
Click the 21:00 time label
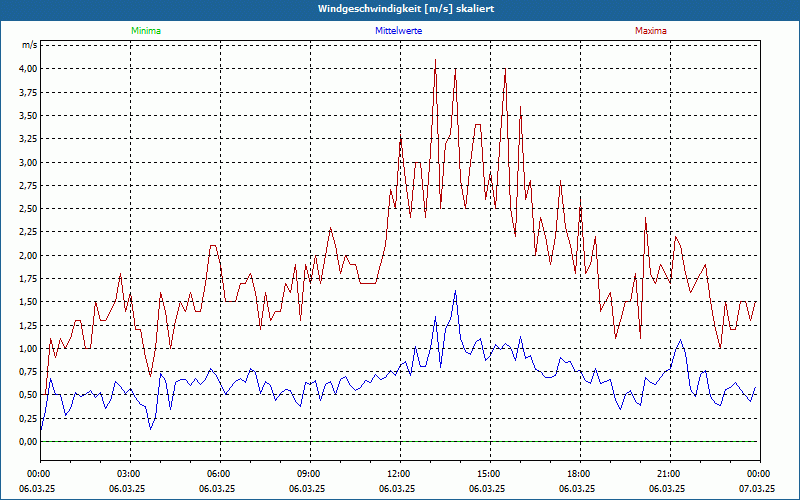coord(670,474)
